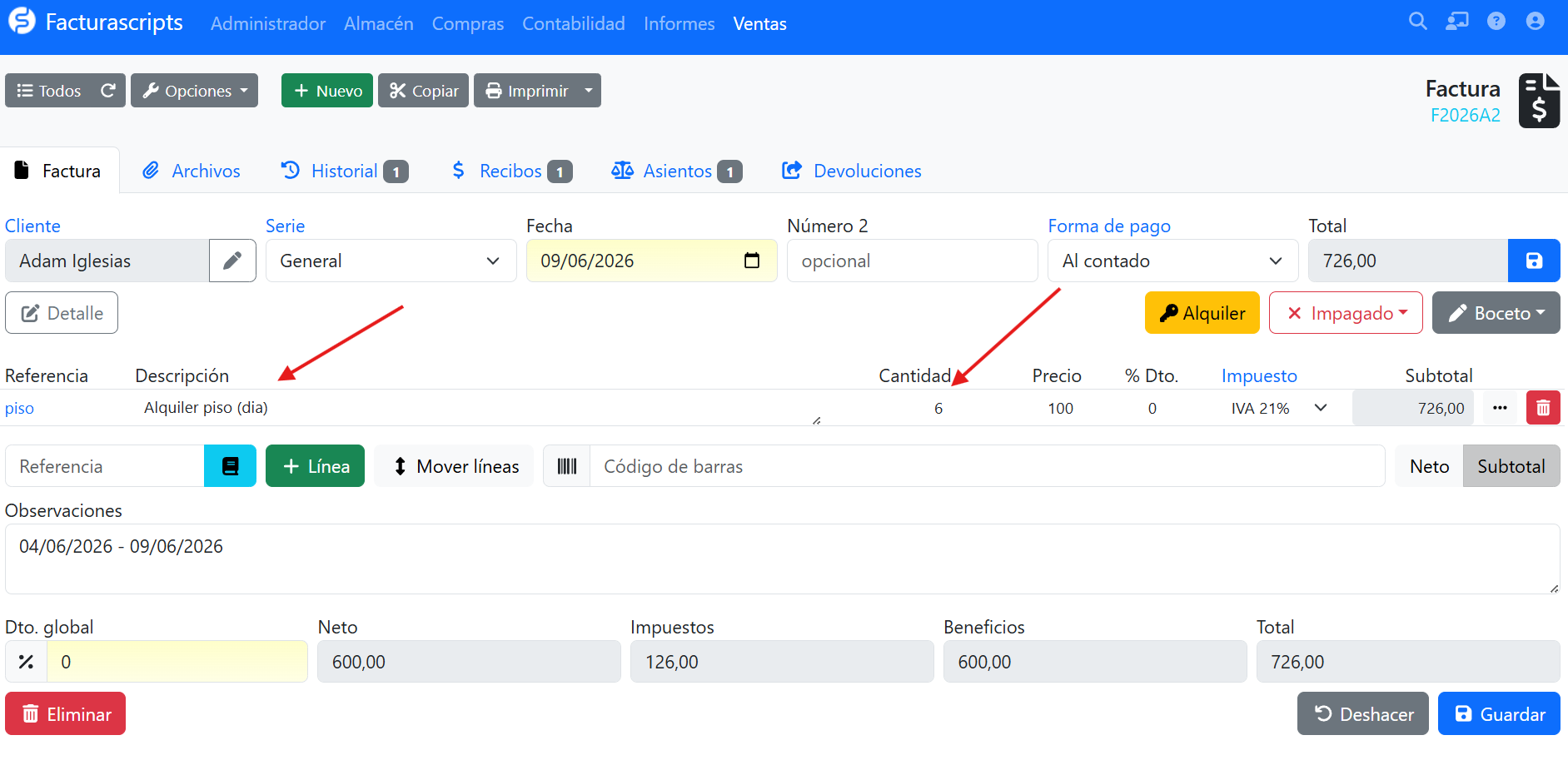
Task: Focus the Número 2 input field
Action: pos(913,261)
